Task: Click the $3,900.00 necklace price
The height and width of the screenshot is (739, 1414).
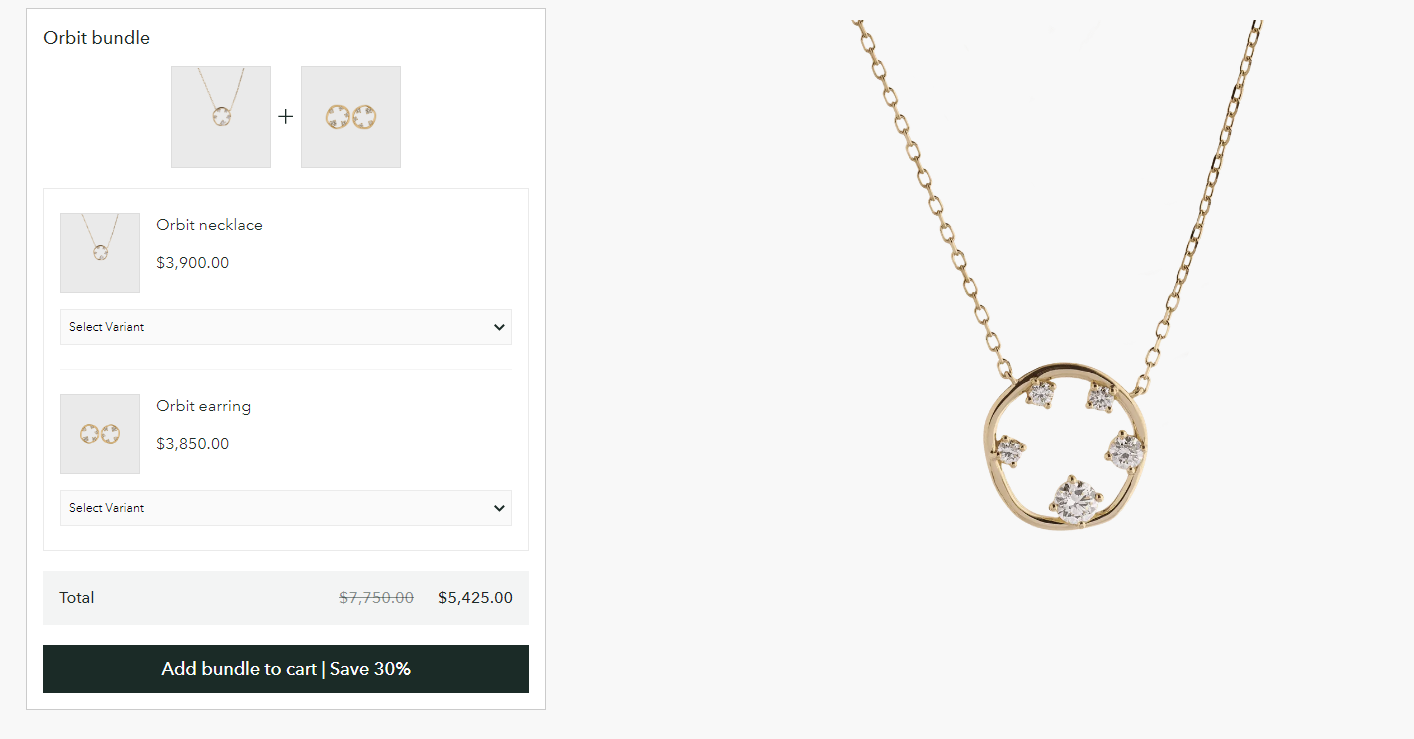Action: click(193, 263)
